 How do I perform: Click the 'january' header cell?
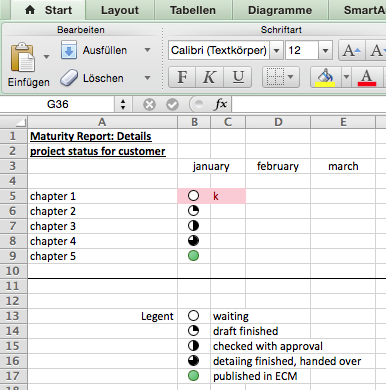pos(211,166)
